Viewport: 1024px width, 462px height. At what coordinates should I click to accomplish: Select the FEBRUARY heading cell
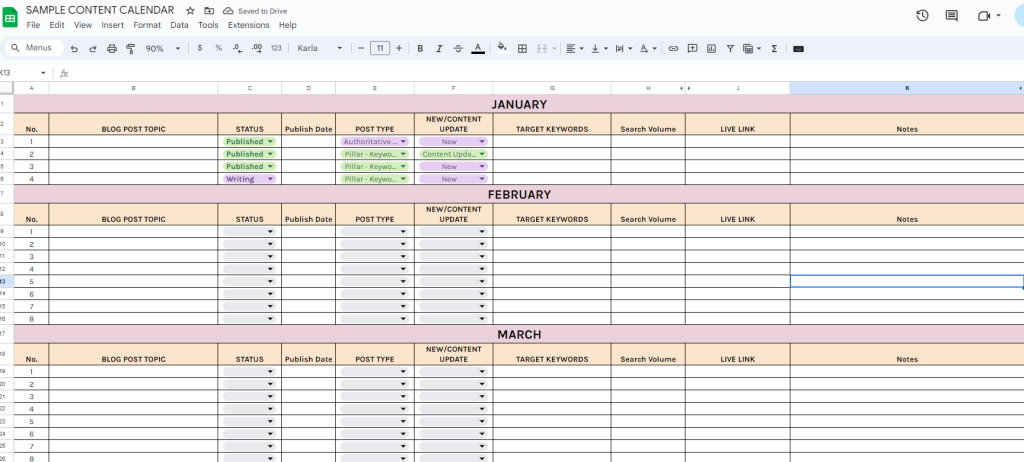[519, 194]
